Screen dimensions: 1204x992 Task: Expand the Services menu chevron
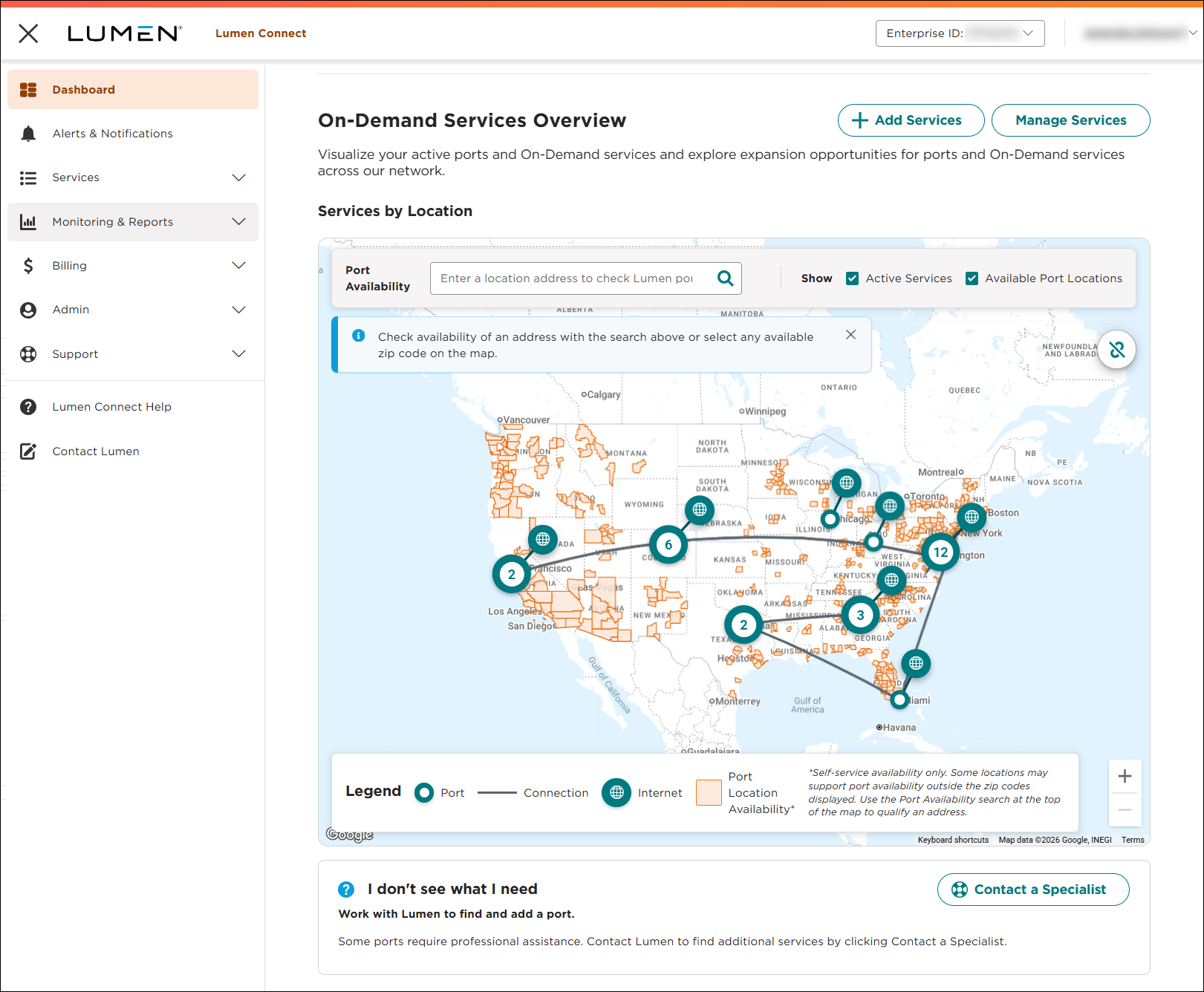(x=238, y=177)
